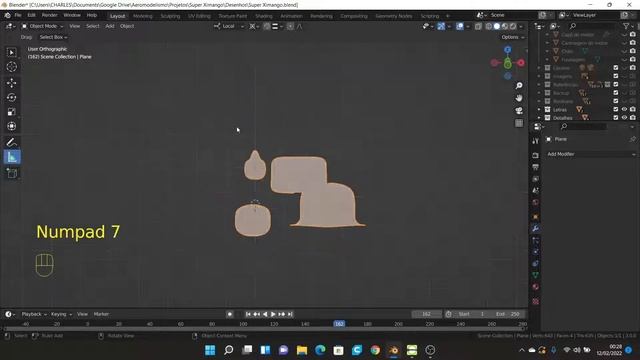The height and width of the screenshot is (360, 640).
Task: Click the viewport pan hand icon
Action: [x=519, y=98]
